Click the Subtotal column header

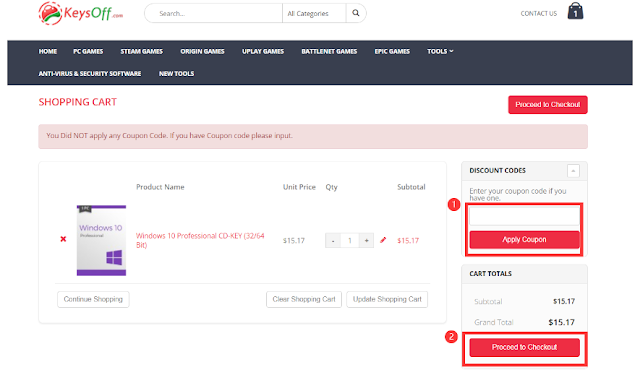click(411, 187)
